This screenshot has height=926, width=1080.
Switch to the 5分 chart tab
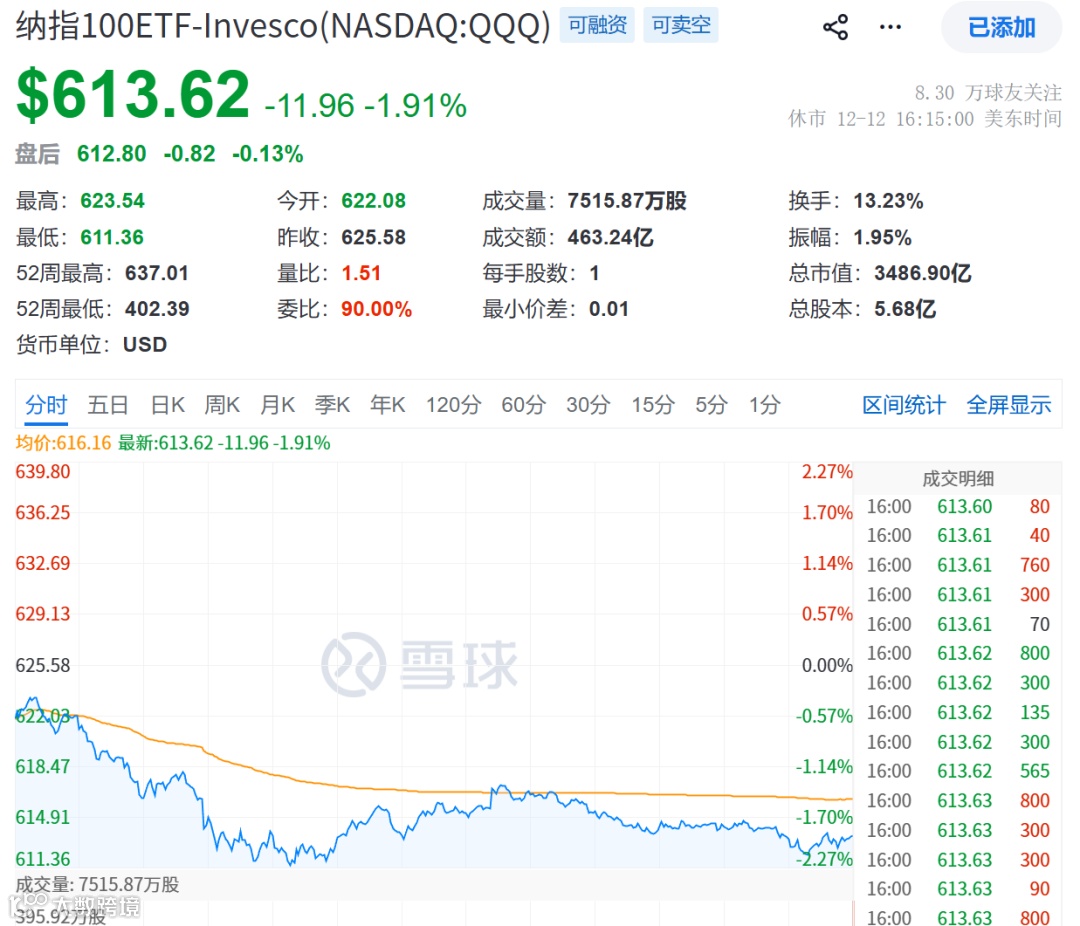712,405
